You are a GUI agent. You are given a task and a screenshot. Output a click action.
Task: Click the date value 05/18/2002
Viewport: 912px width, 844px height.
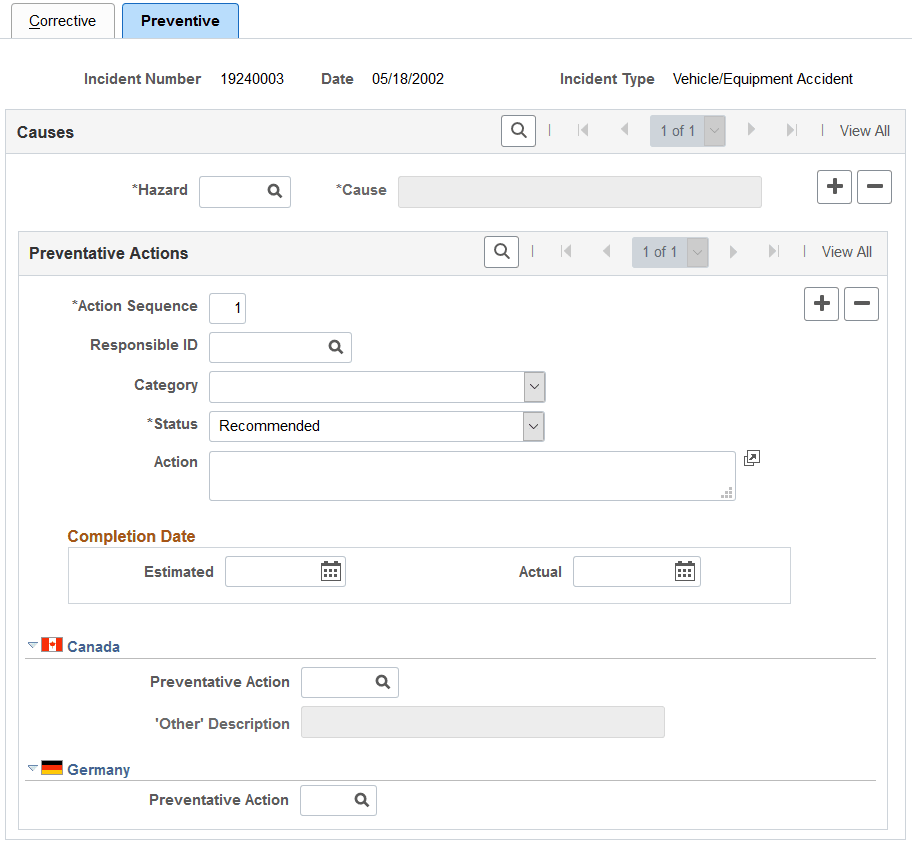click(x=408, y=79)
